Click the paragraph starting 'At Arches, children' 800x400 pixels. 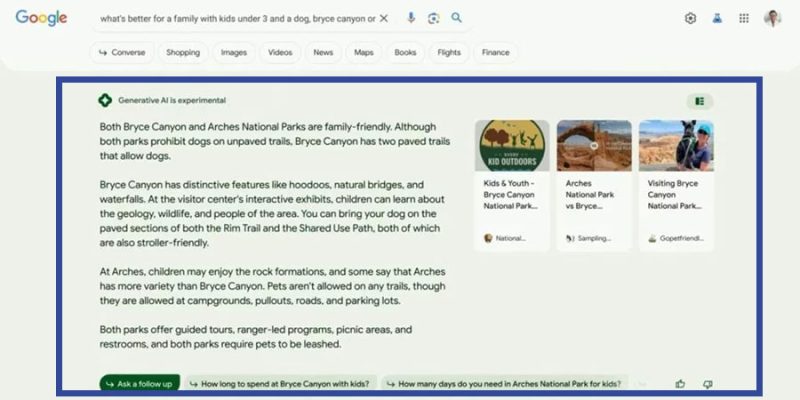[272, 286]
